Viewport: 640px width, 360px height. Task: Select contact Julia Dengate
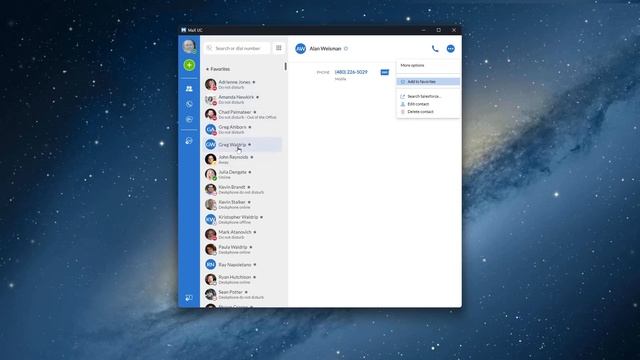click(x=243, y=174)
